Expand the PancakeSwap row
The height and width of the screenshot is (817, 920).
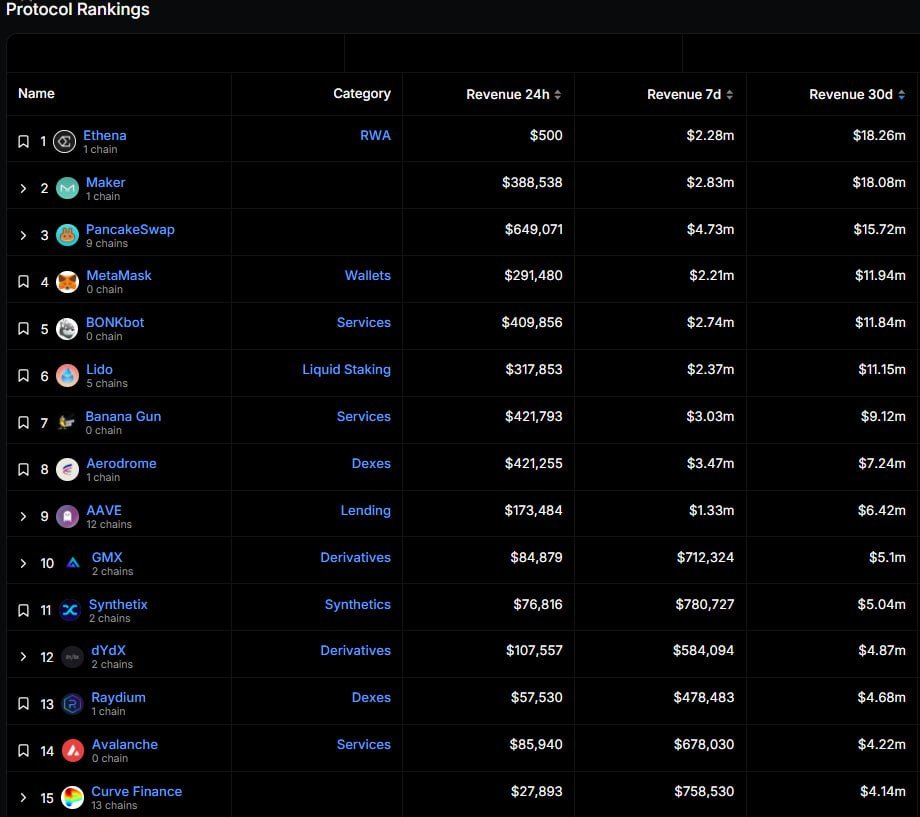click(23, 235)
